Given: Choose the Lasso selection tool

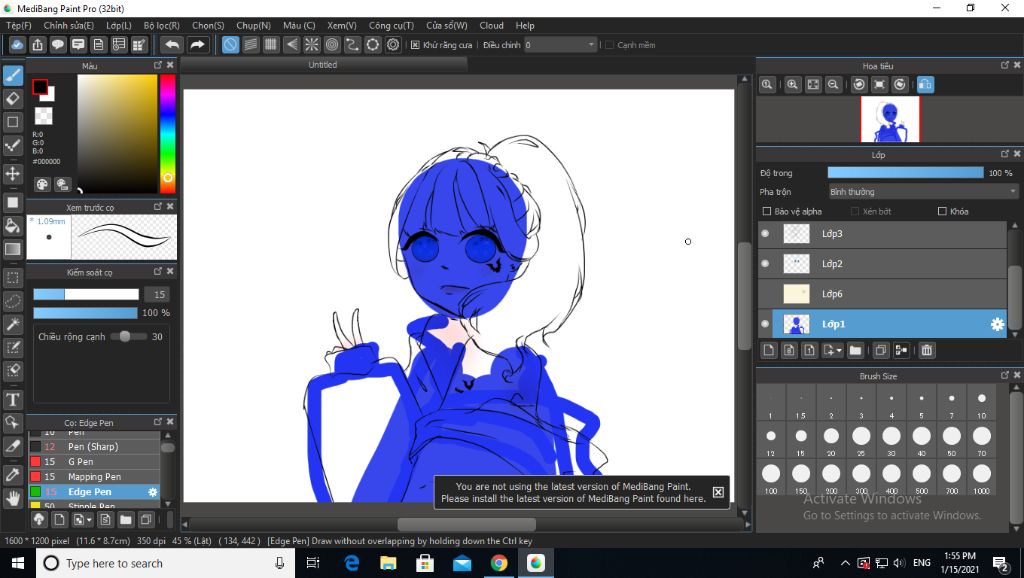Looking at the screenshot, I should click(x=12, y=301).
